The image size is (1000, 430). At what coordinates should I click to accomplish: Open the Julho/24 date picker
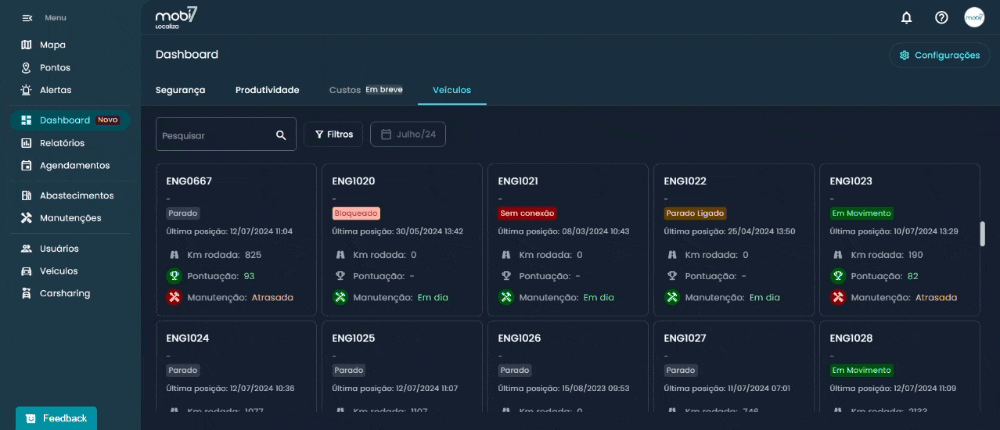(x=408, y=134)
